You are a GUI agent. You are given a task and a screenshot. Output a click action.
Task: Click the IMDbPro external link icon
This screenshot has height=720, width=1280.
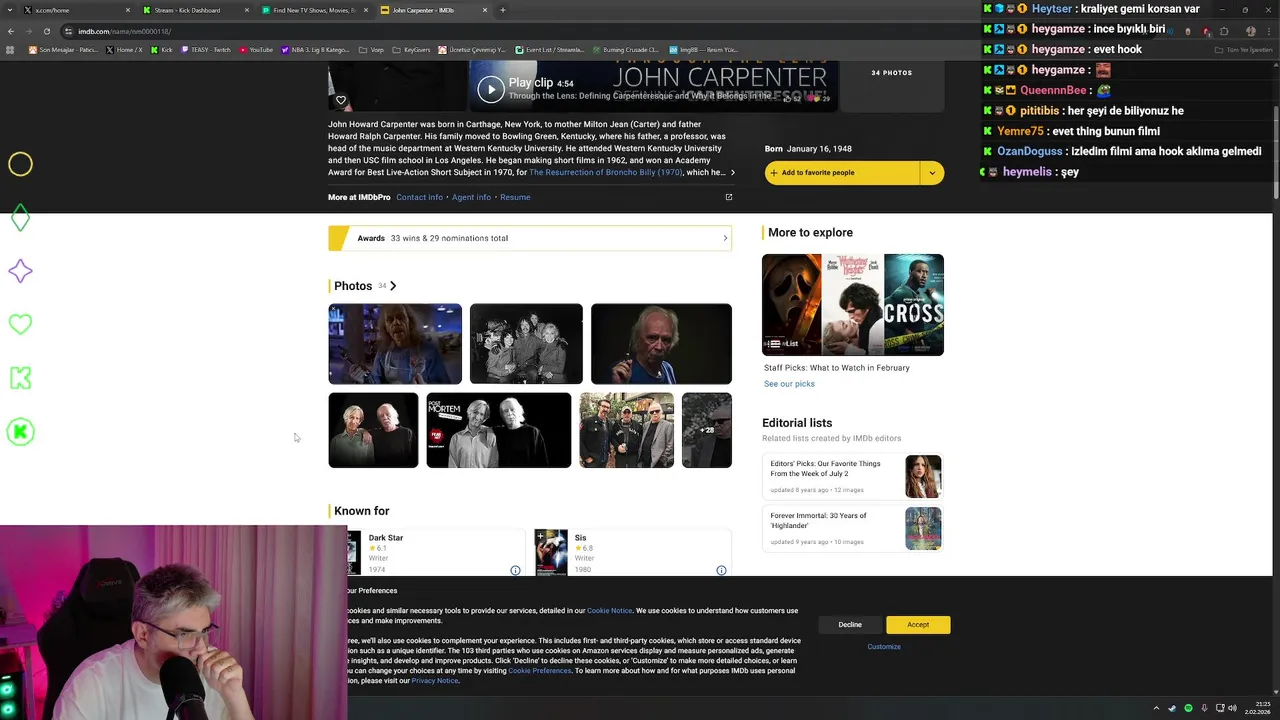pyautogui.click(x=728, y=197)
